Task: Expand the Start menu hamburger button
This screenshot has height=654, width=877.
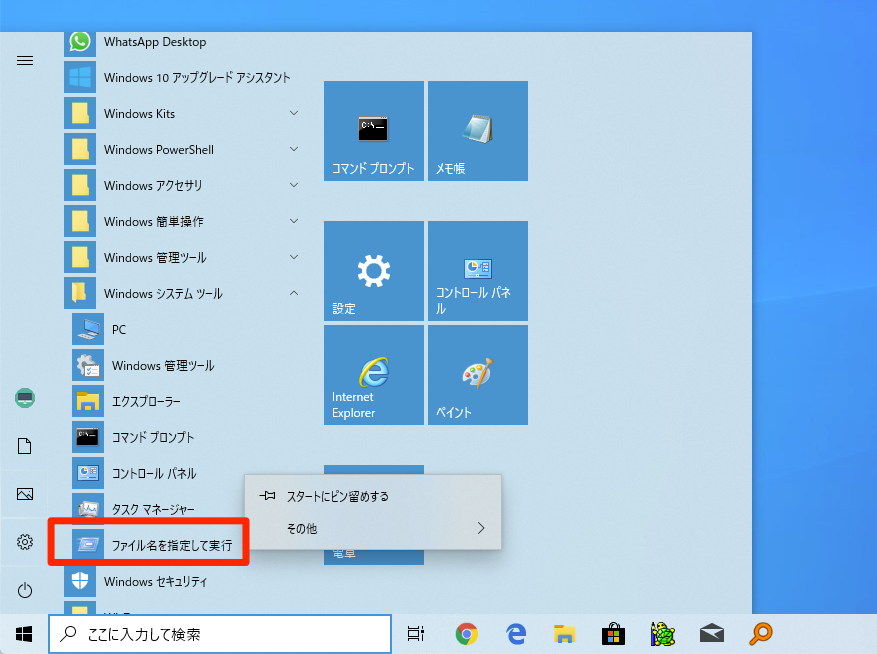Action: (25, 60)
